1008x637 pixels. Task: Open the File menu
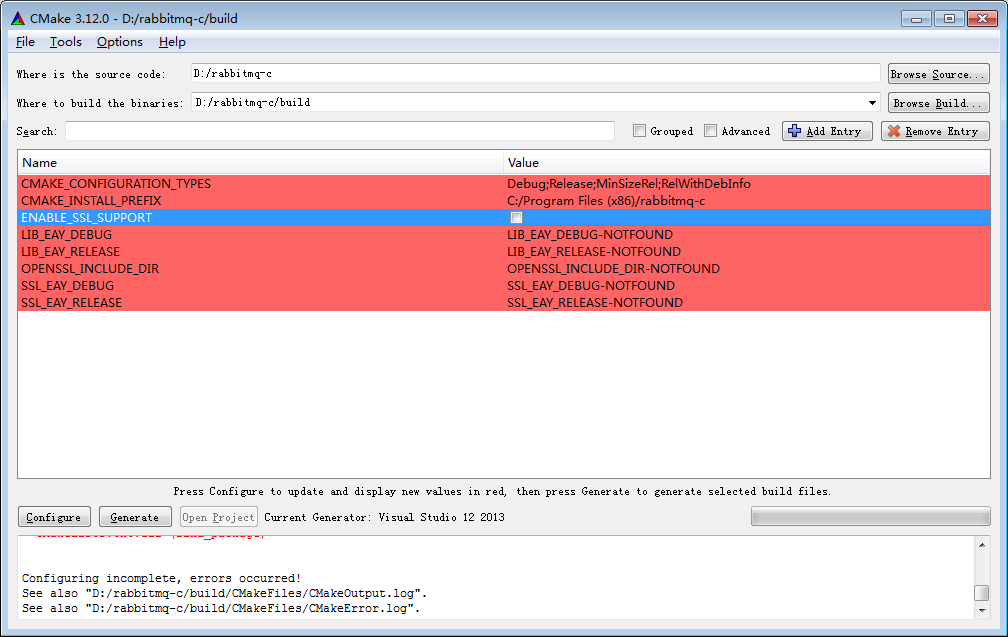26,42
